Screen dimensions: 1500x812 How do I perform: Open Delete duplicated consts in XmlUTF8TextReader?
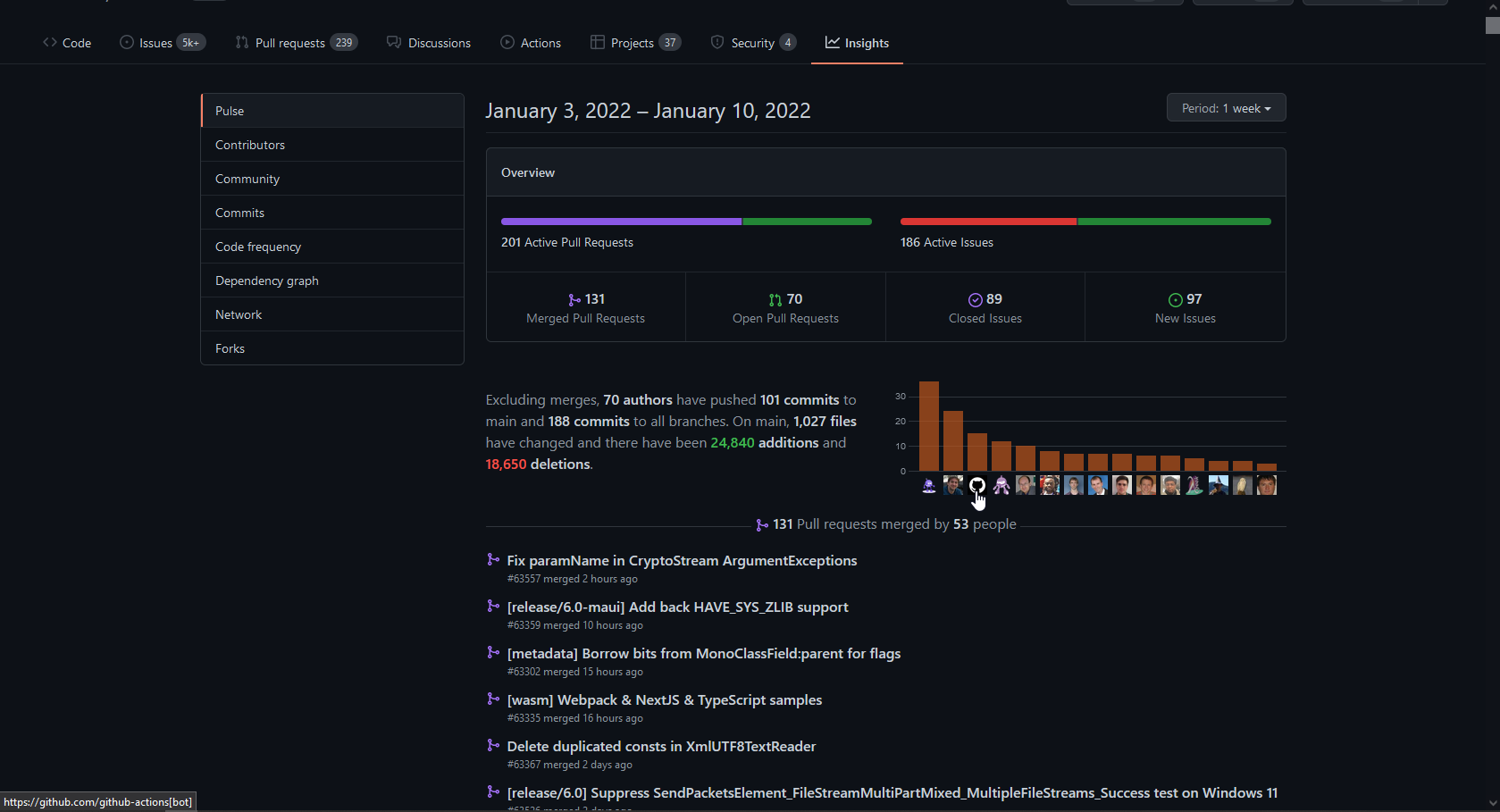(661, 747)
